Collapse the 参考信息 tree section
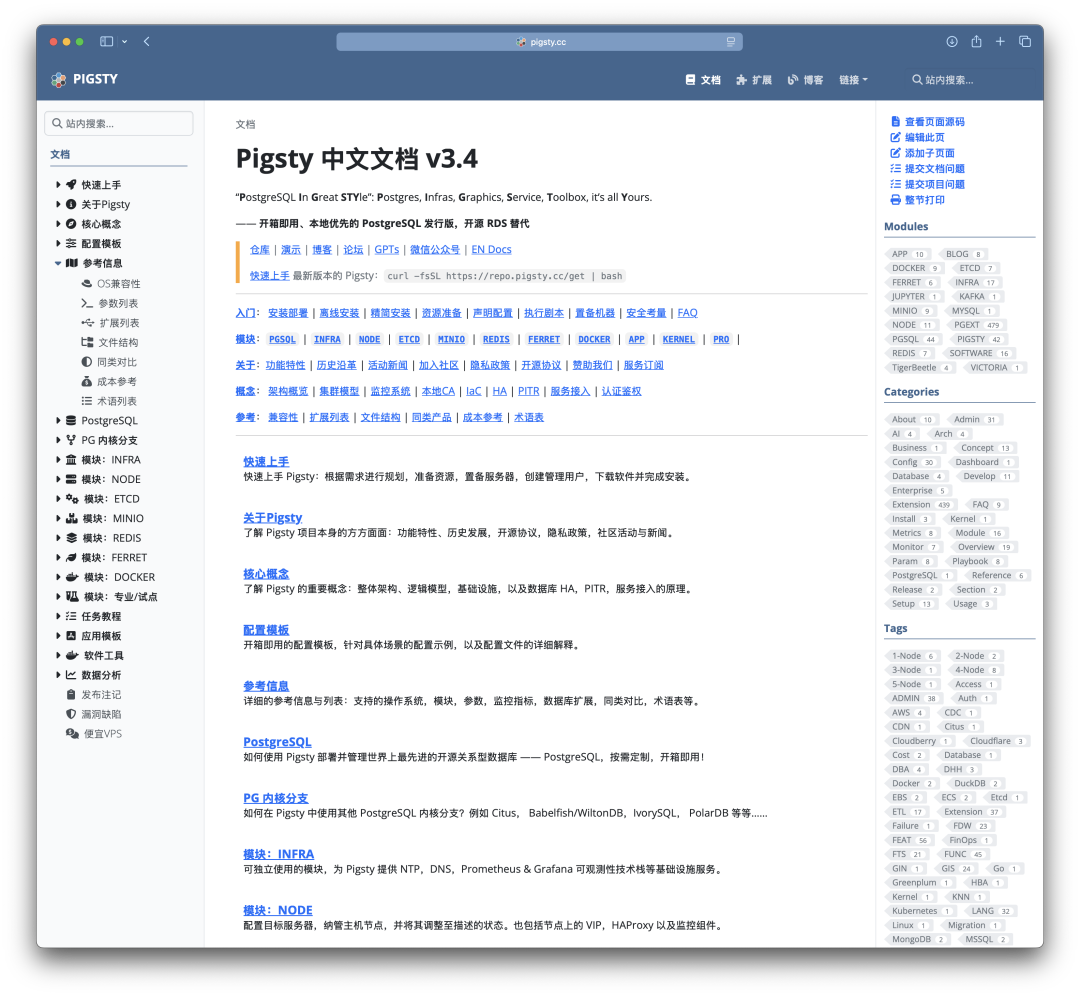 pyautogui.click(x=58, y=263)
